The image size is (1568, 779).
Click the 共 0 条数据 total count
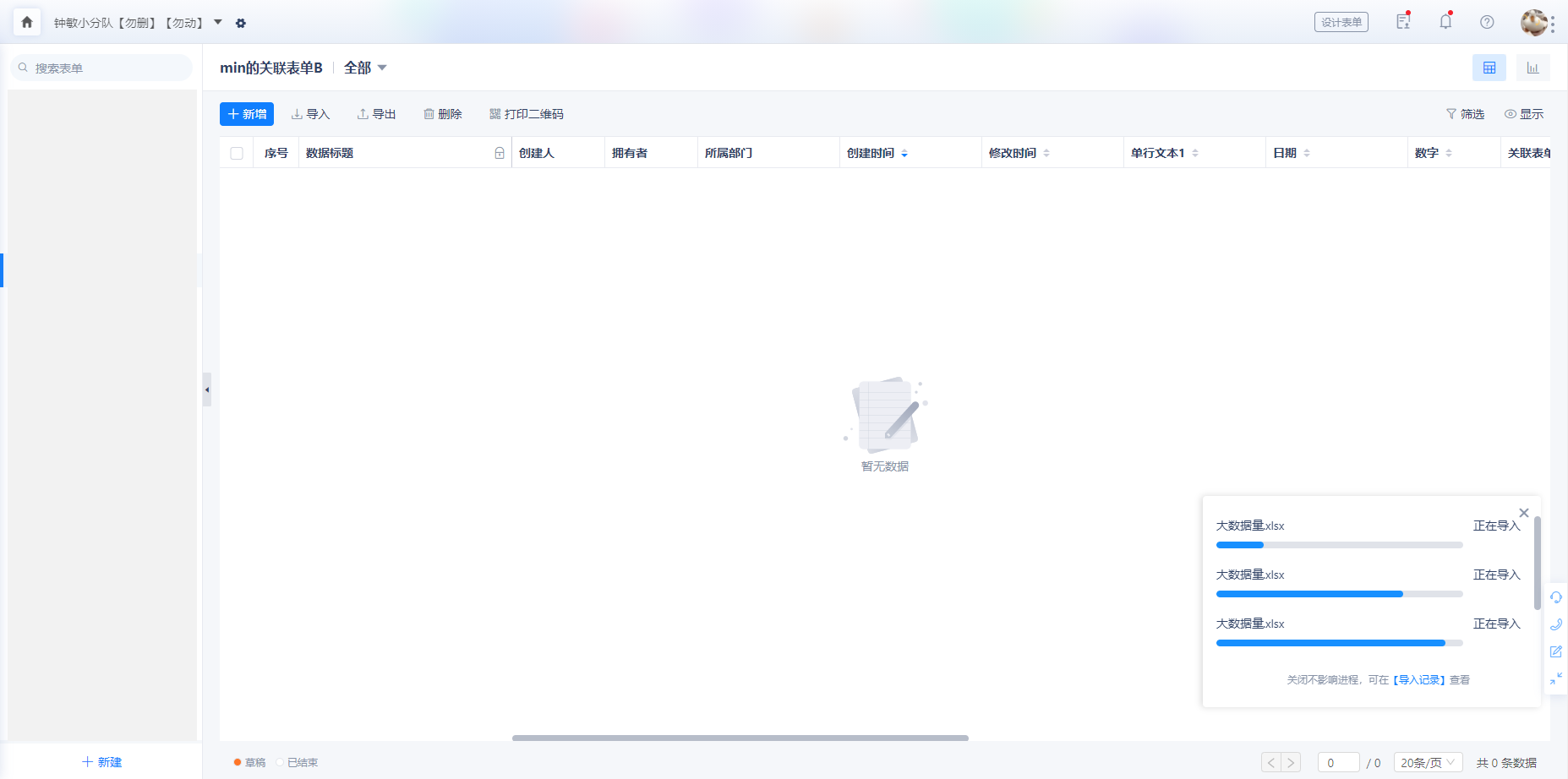[1506, 762]
